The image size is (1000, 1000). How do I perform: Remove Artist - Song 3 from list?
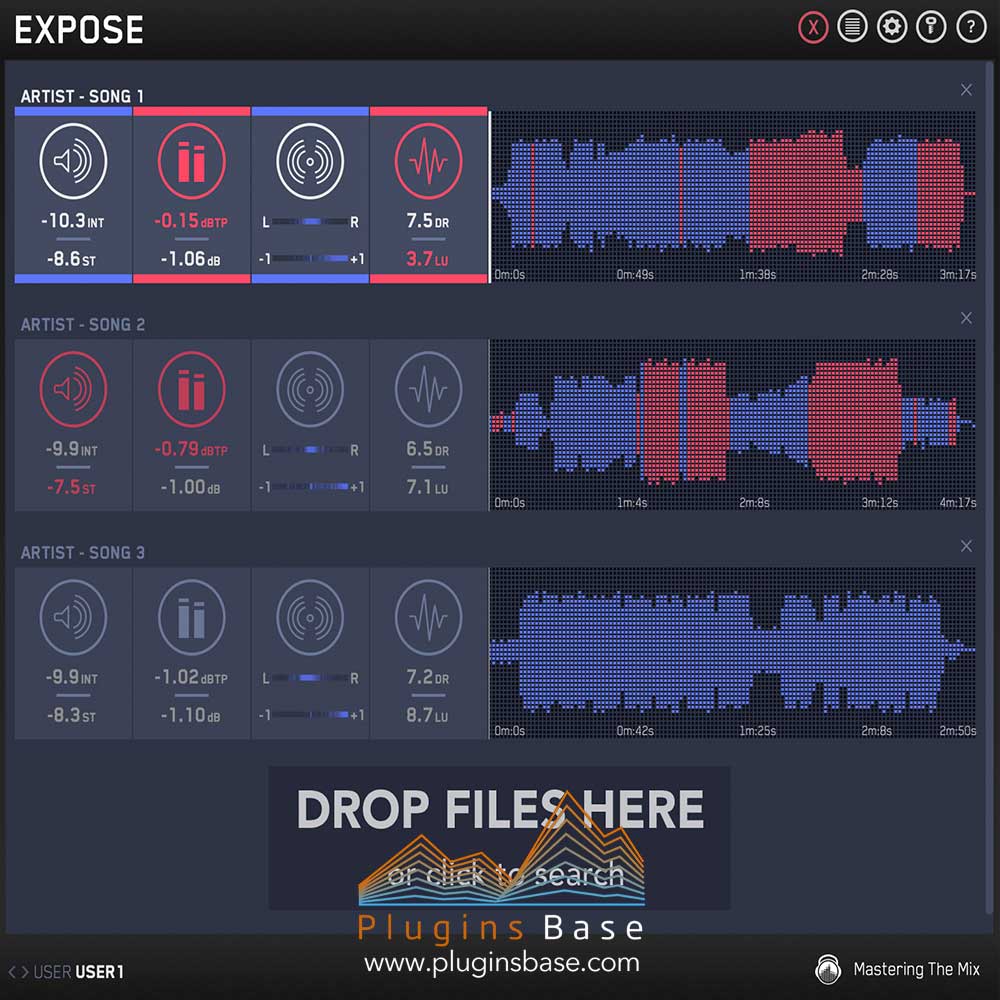point(966,546)
